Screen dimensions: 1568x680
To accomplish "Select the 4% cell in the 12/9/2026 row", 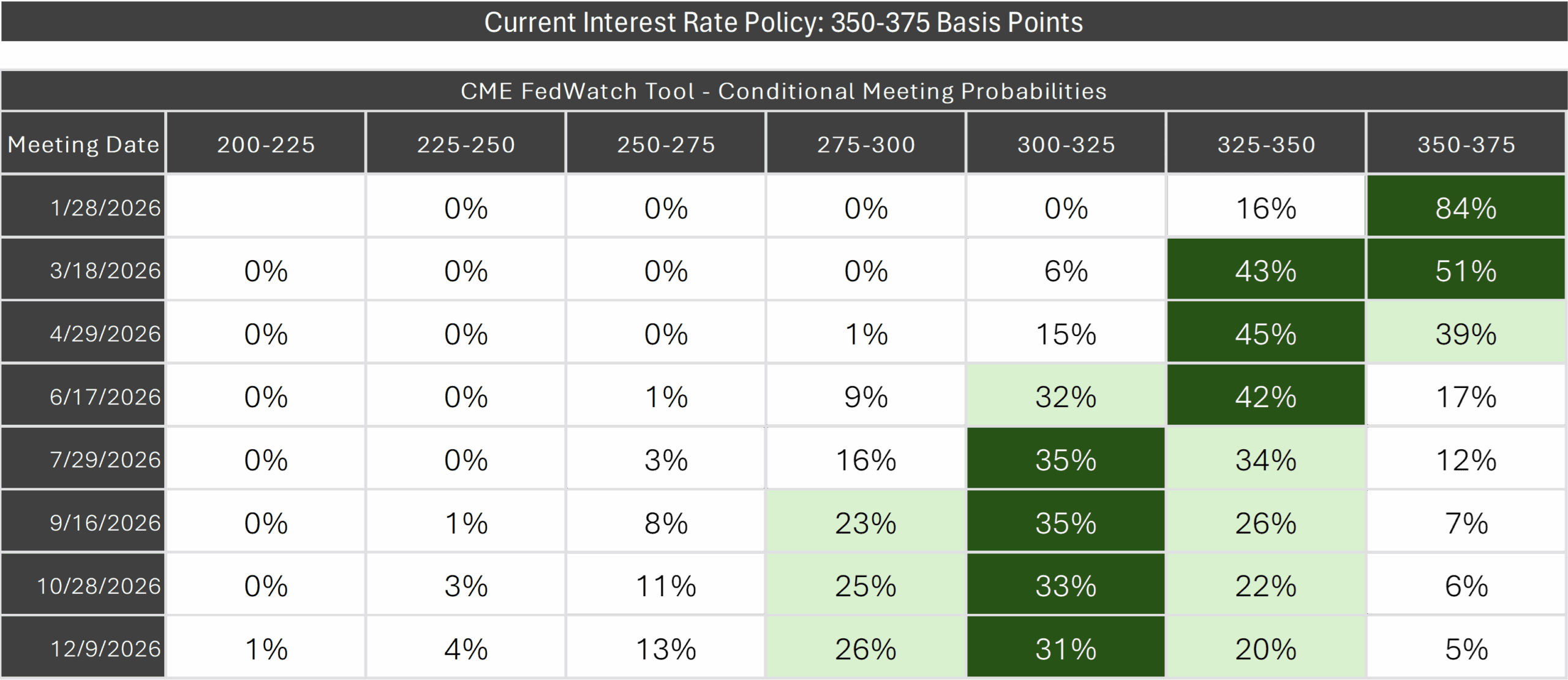I will (x=466, y=648).
